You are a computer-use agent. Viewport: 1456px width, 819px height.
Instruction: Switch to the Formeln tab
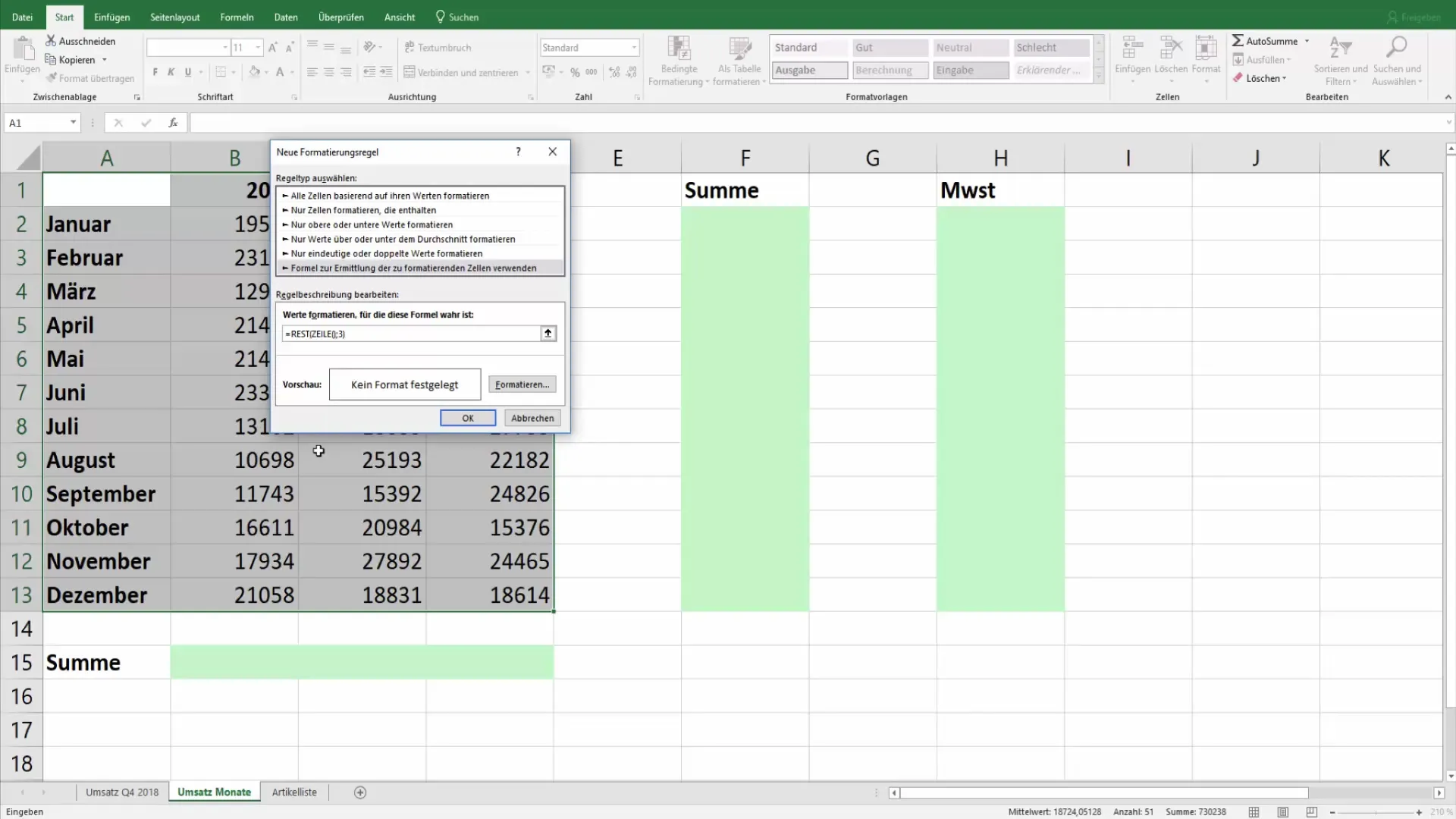click(x=237, y=17)
